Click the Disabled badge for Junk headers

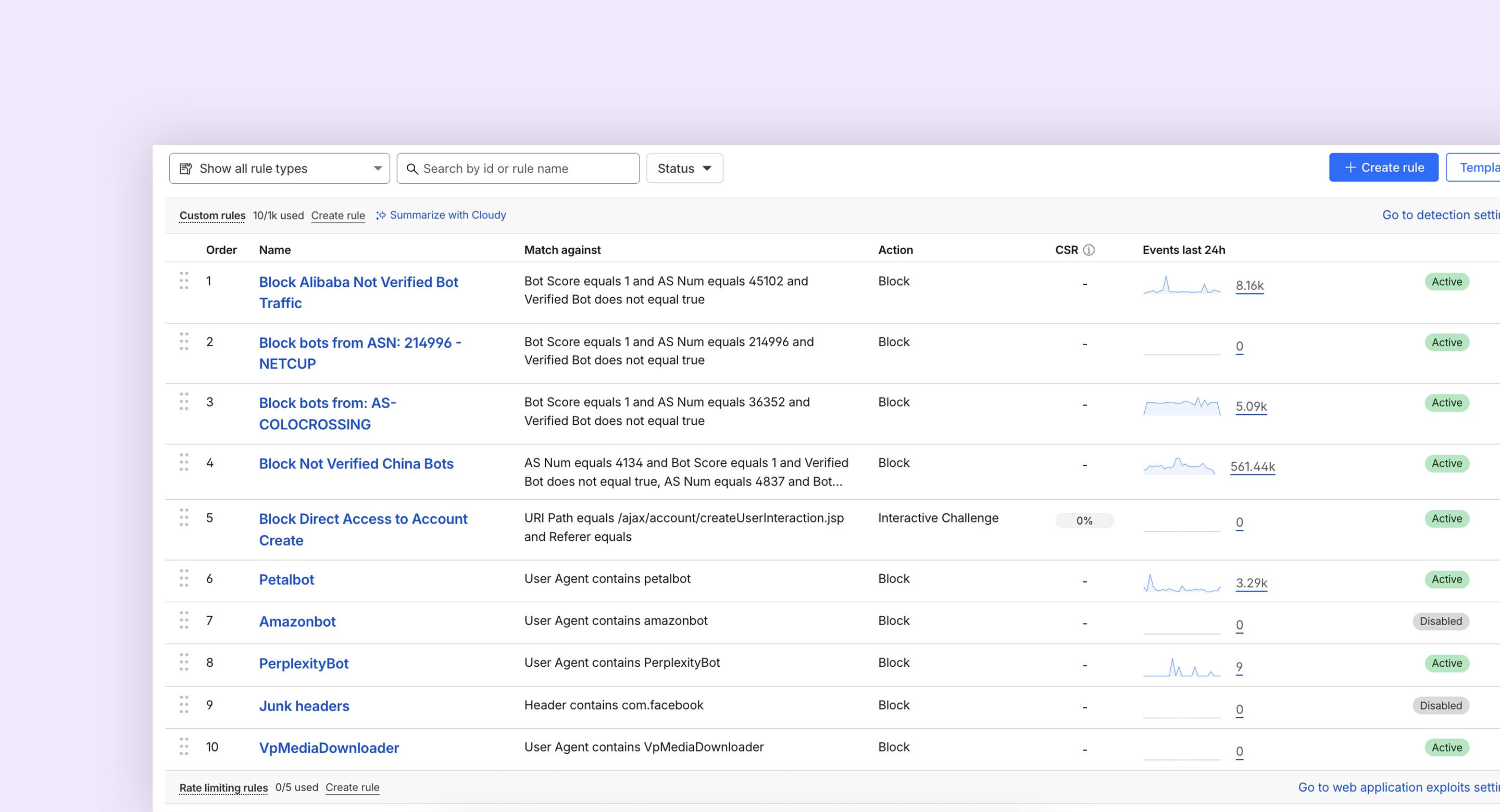pos(1441,705)
